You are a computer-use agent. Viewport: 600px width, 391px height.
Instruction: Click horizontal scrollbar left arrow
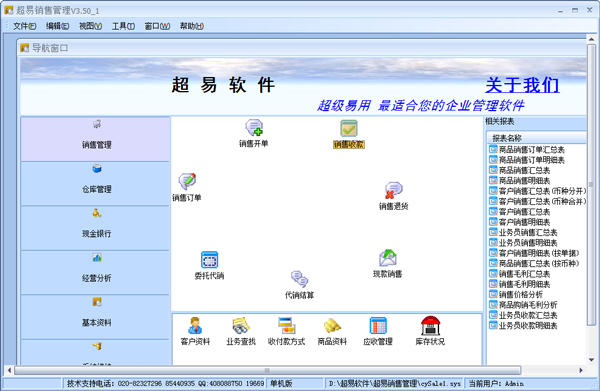pyautogui.click(x=9, y=370)
